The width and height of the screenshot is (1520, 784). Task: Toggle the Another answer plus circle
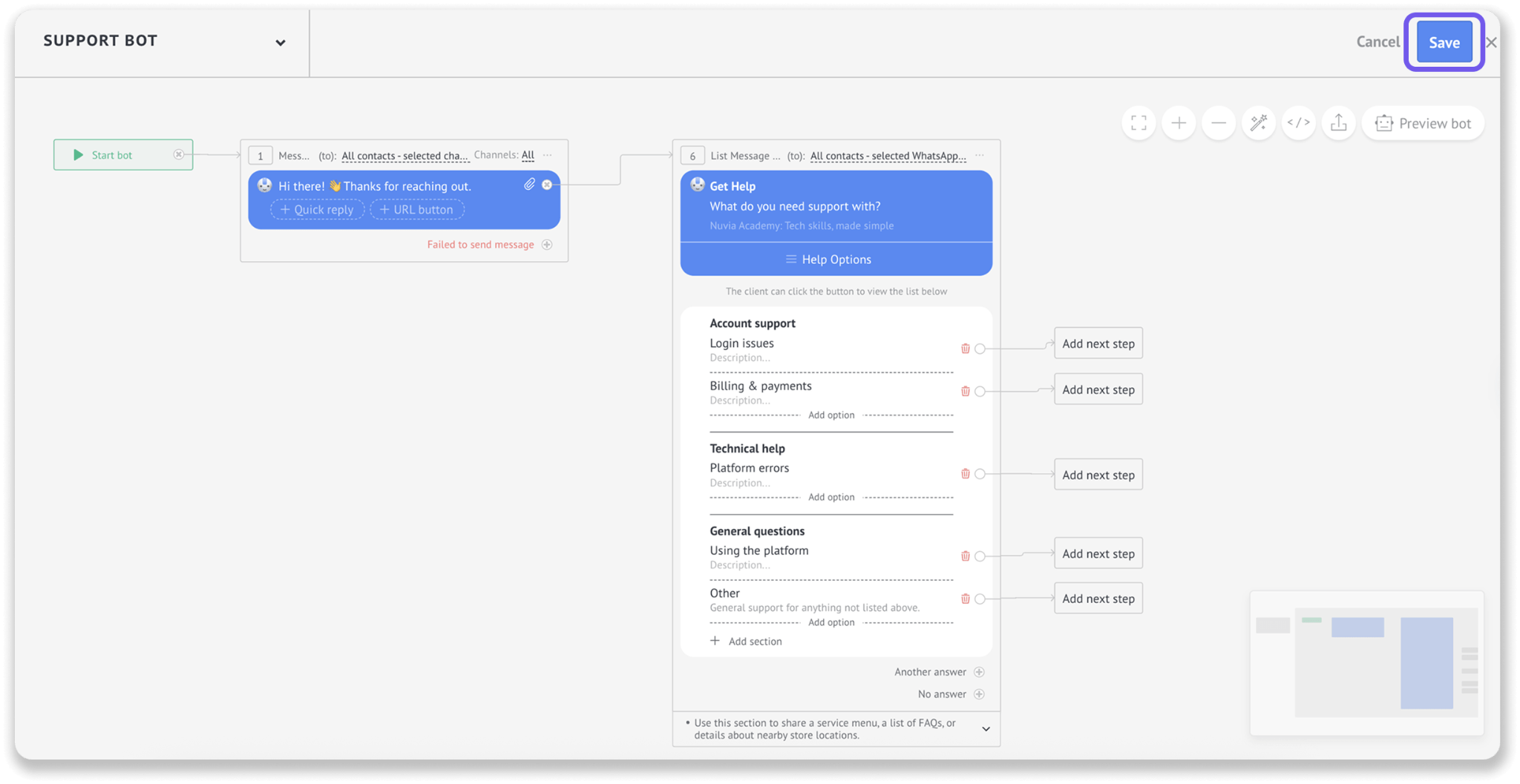pyautogui.click(x=980, y=672)
